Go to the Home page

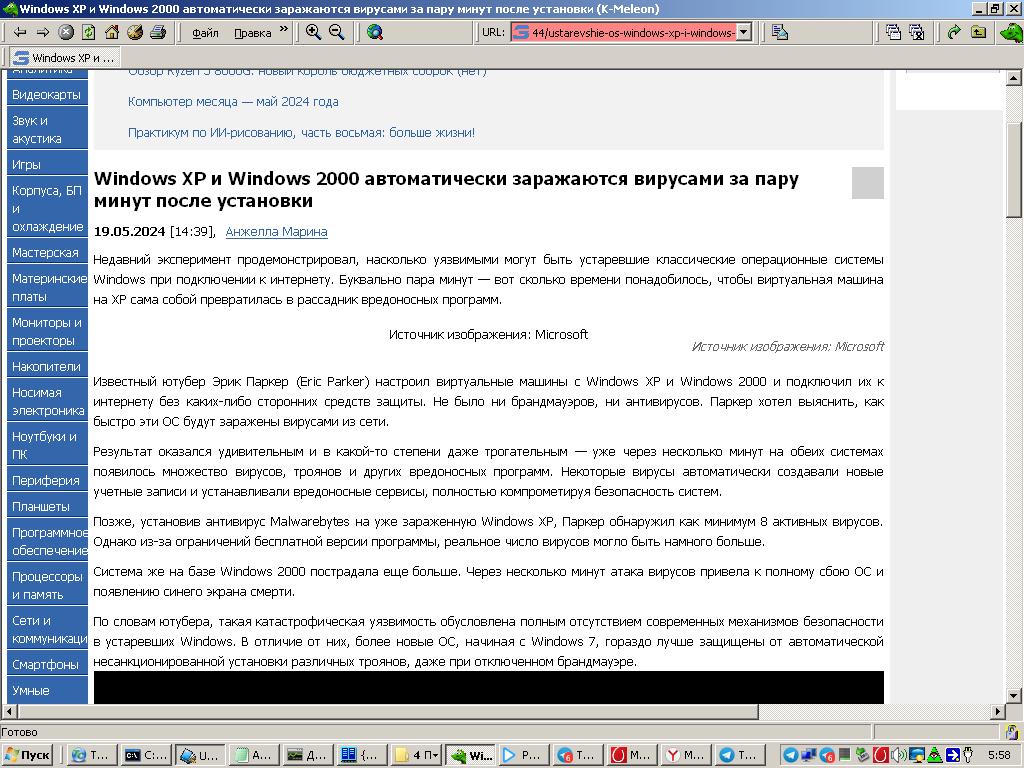pyautogui.click(x=112, y=32)
